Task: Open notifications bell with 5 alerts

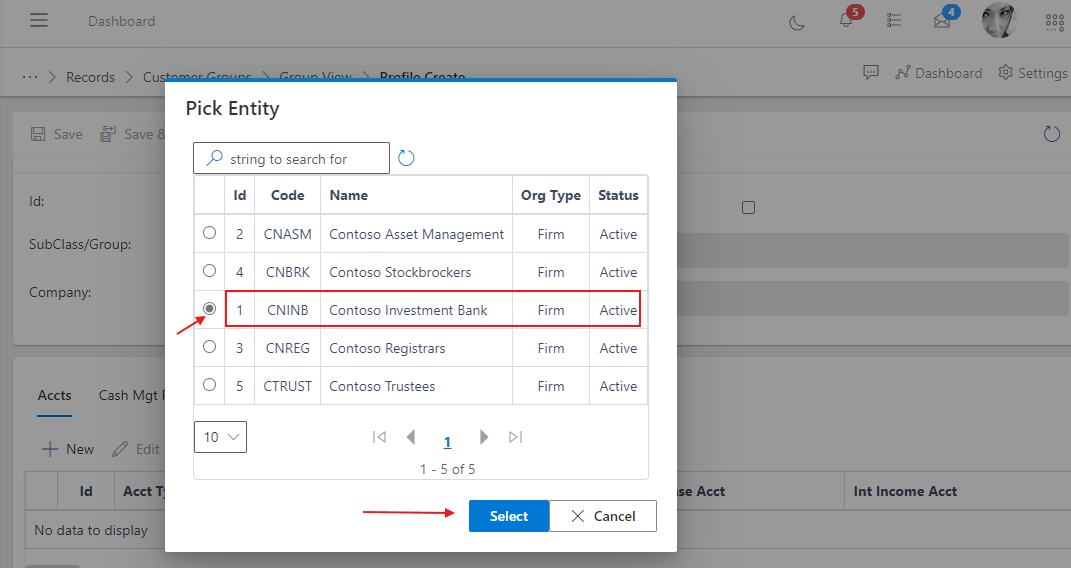Action: coord(846,21)
